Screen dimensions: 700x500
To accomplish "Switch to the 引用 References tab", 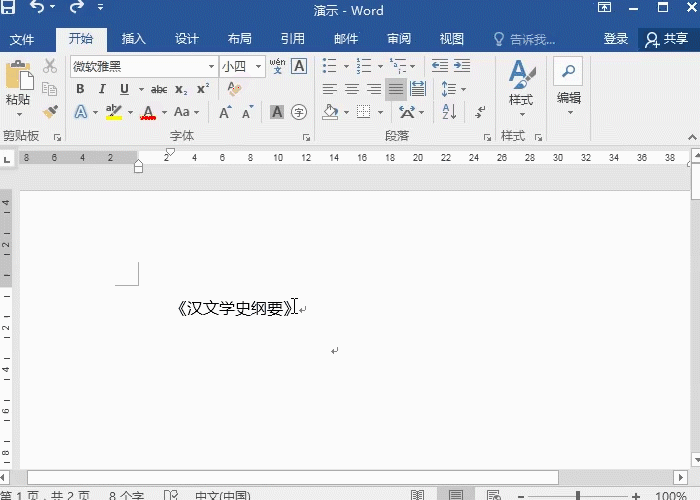I will pos(293,39).
